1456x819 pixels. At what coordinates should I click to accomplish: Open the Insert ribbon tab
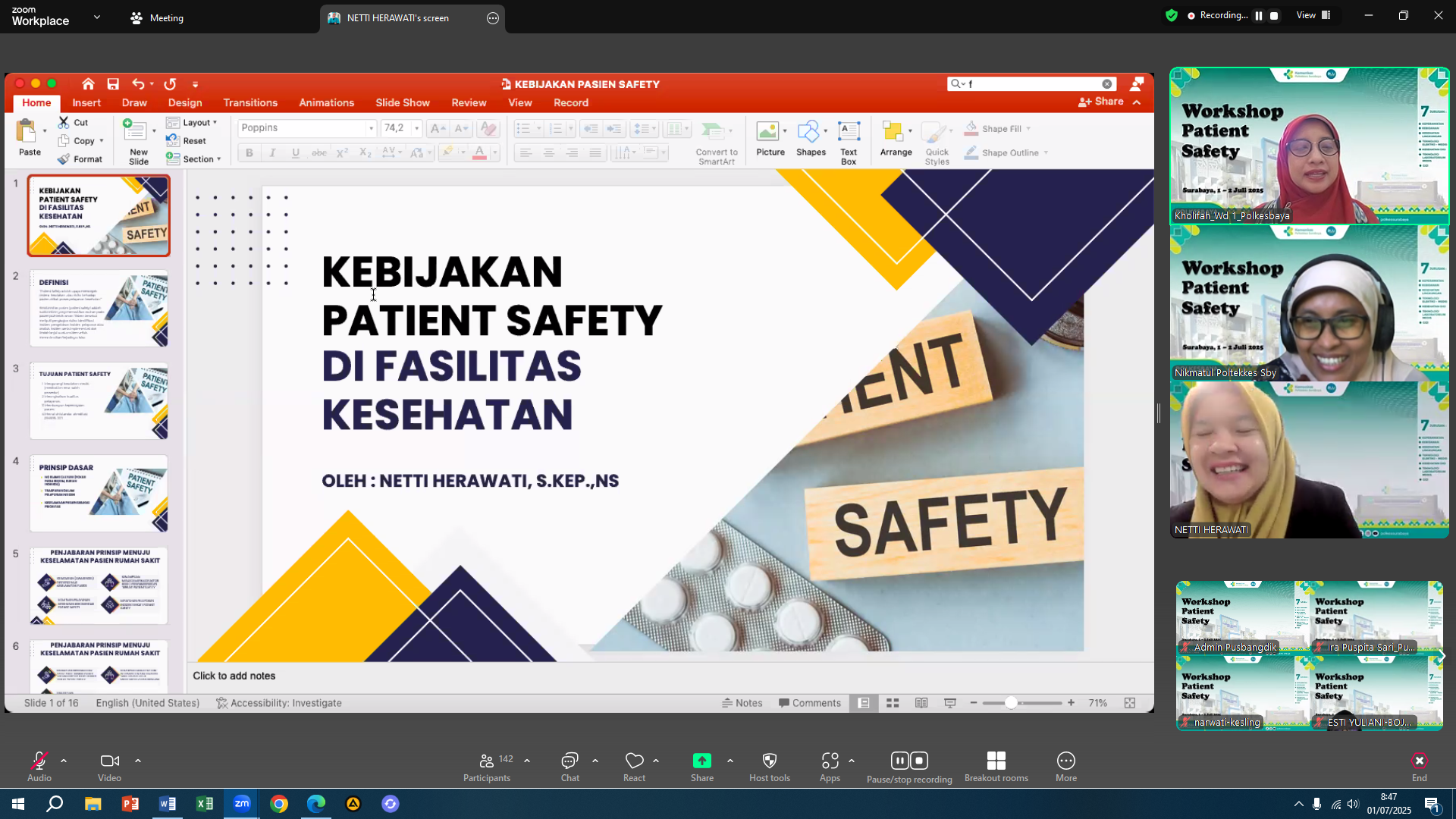point(86,102)
